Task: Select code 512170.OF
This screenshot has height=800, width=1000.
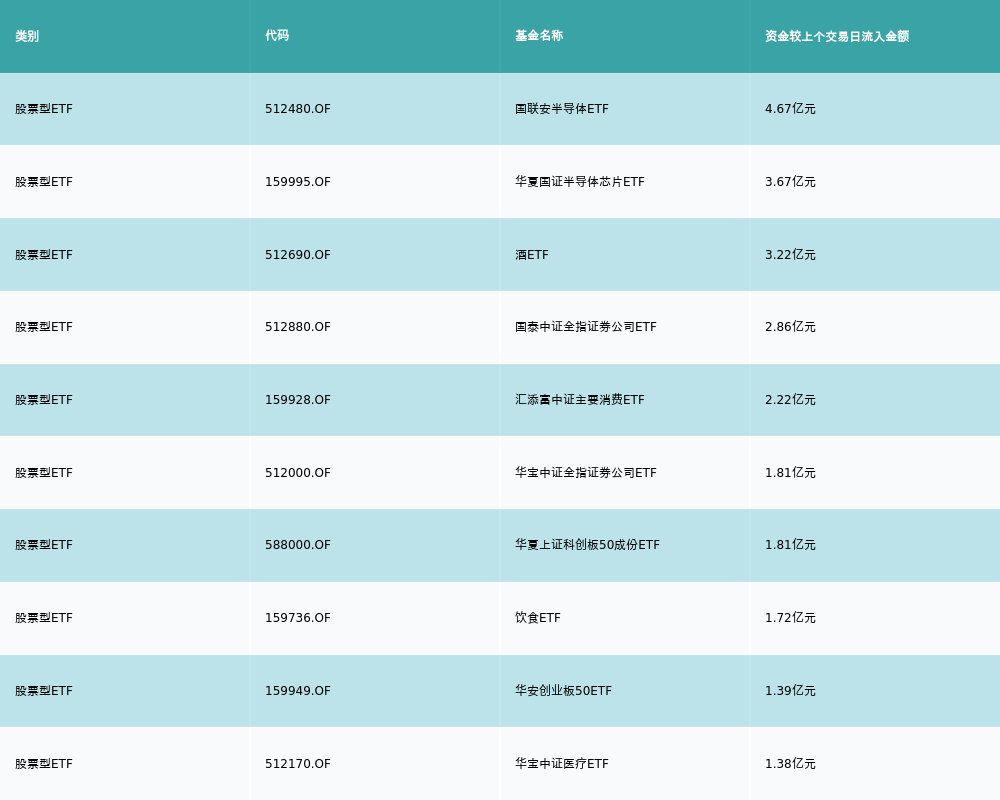Action: click(x=298, y=764)
